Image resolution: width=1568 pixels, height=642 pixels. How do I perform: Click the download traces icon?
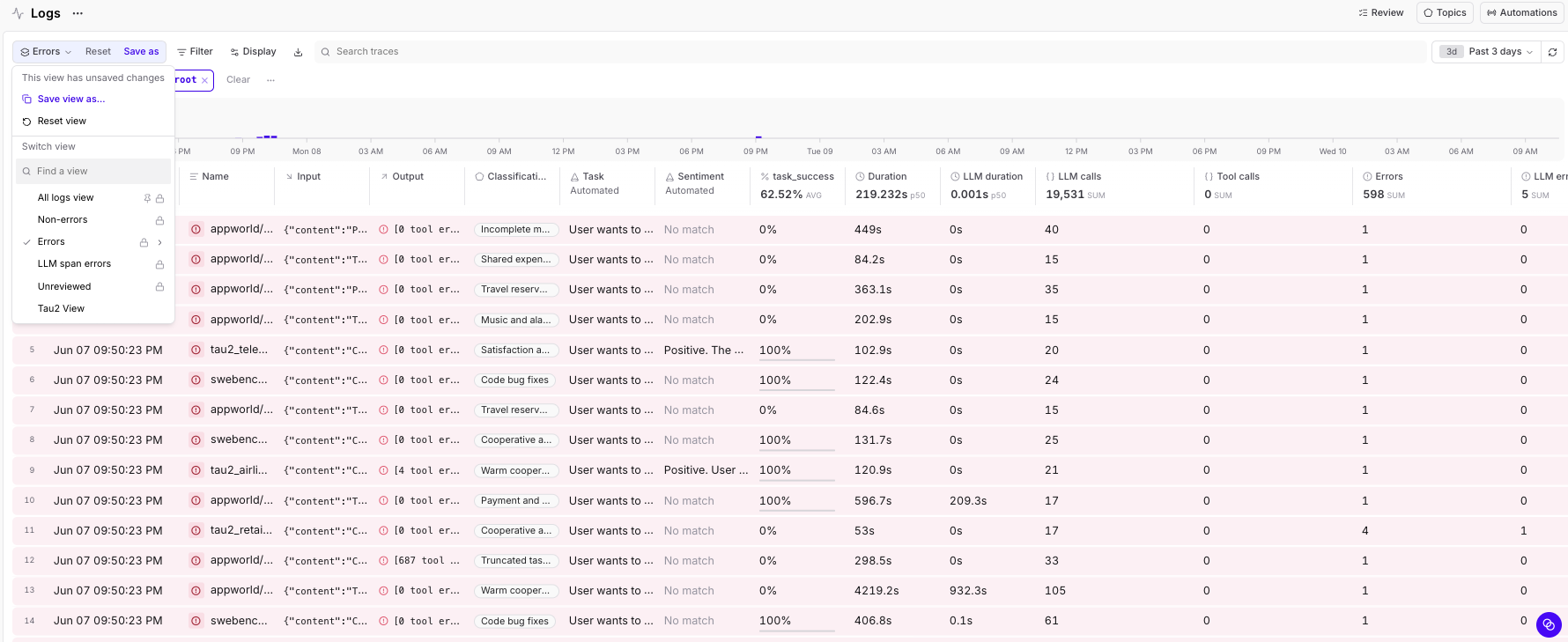coord(298,52)
